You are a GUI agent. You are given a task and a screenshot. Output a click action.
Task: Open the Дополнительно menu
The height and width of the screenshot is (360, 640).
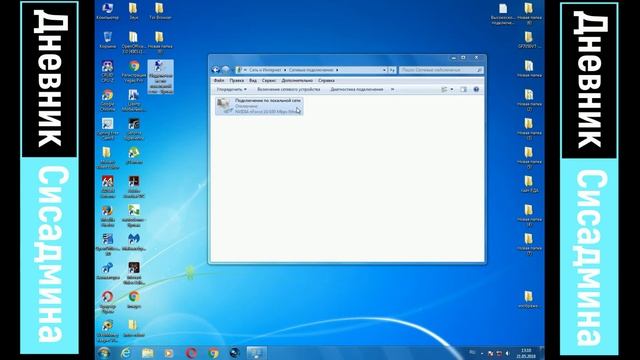[x=297, y=81]
